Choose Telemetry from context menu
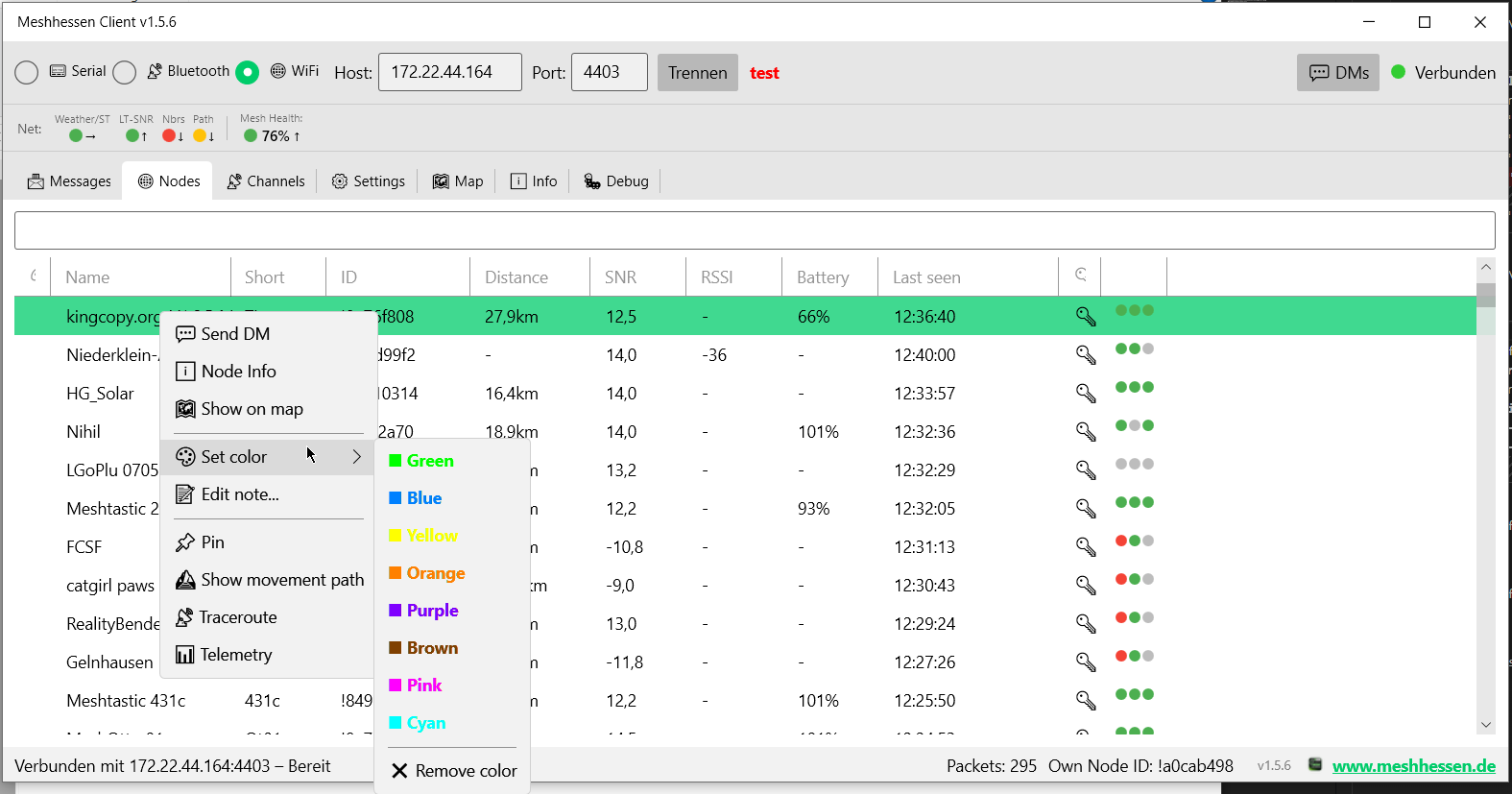The height and width of the screenshot is (794, 1512). pos(269,655)
